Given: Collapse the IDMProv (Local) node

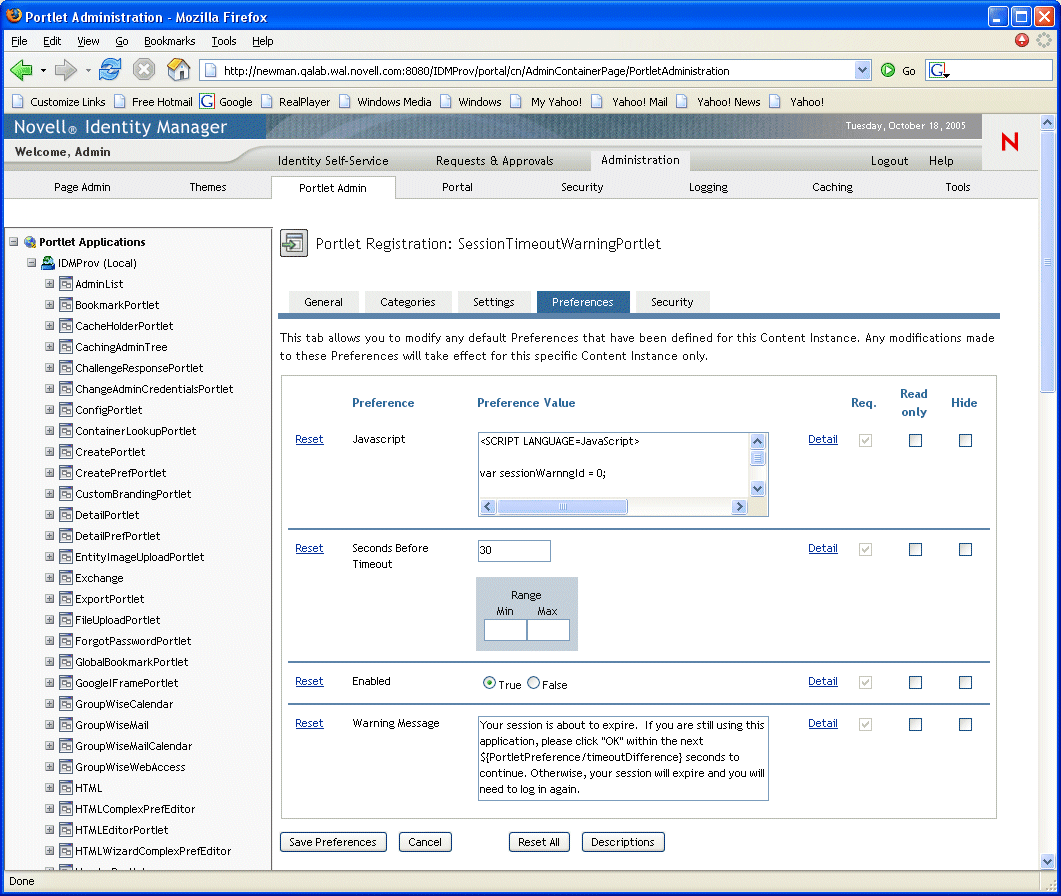Looking at the screenshot, I should tap(31, 263).
